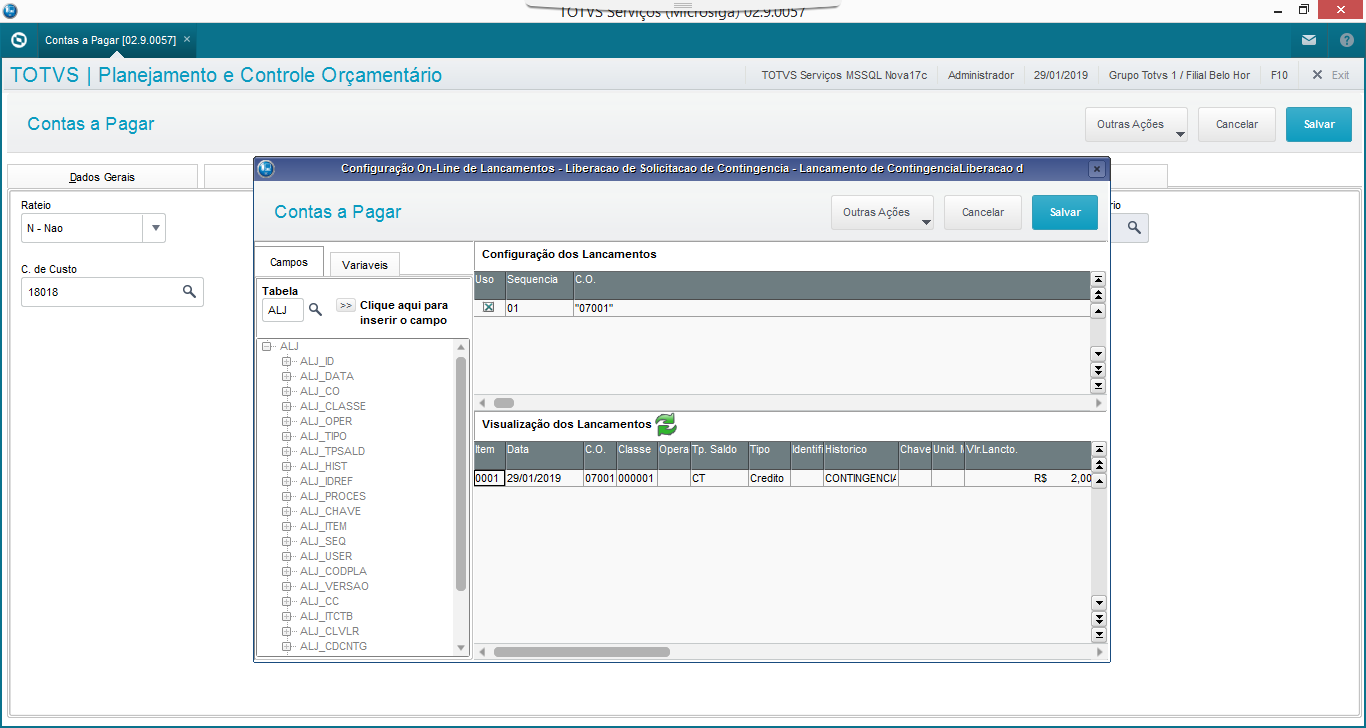Viewport: 1366px width, 728px height.
Task: Switch to the Variaveis tab
Action: click(365, 264)
